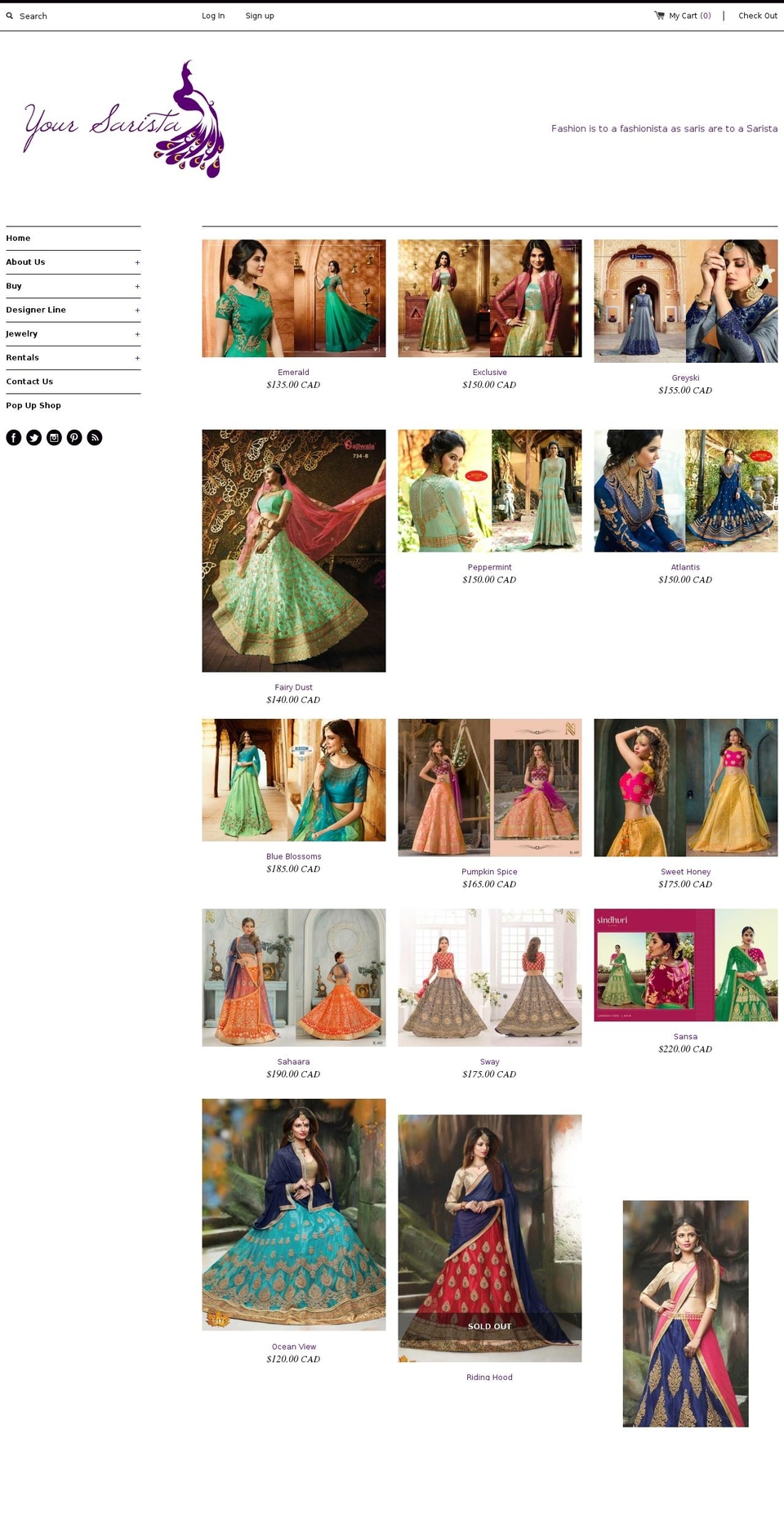Click the $220.00 CAD price
Viewport: 784px width, 1532px height.
(x=686, y=1049)
